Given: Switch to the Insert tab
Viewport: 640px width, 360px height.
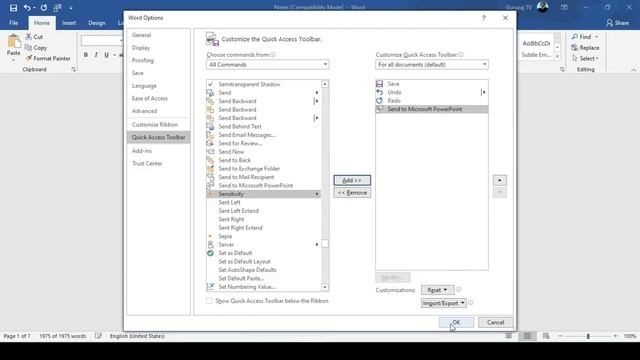Looking at the screenshot, I should 69,23.
